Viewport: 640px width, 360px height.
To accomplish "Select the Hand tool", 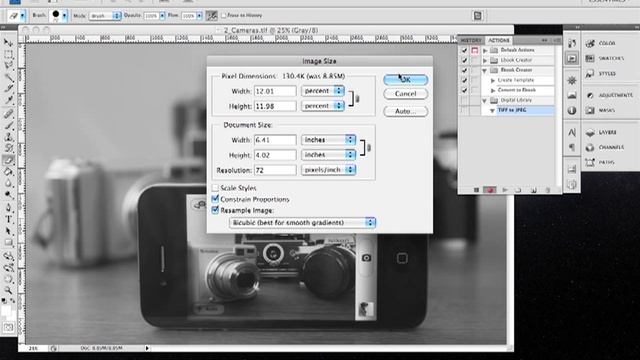I will click(8, 279).
